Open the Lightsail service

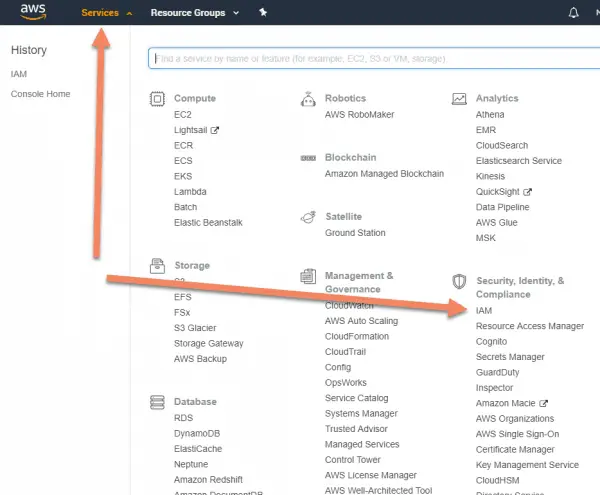191,130
